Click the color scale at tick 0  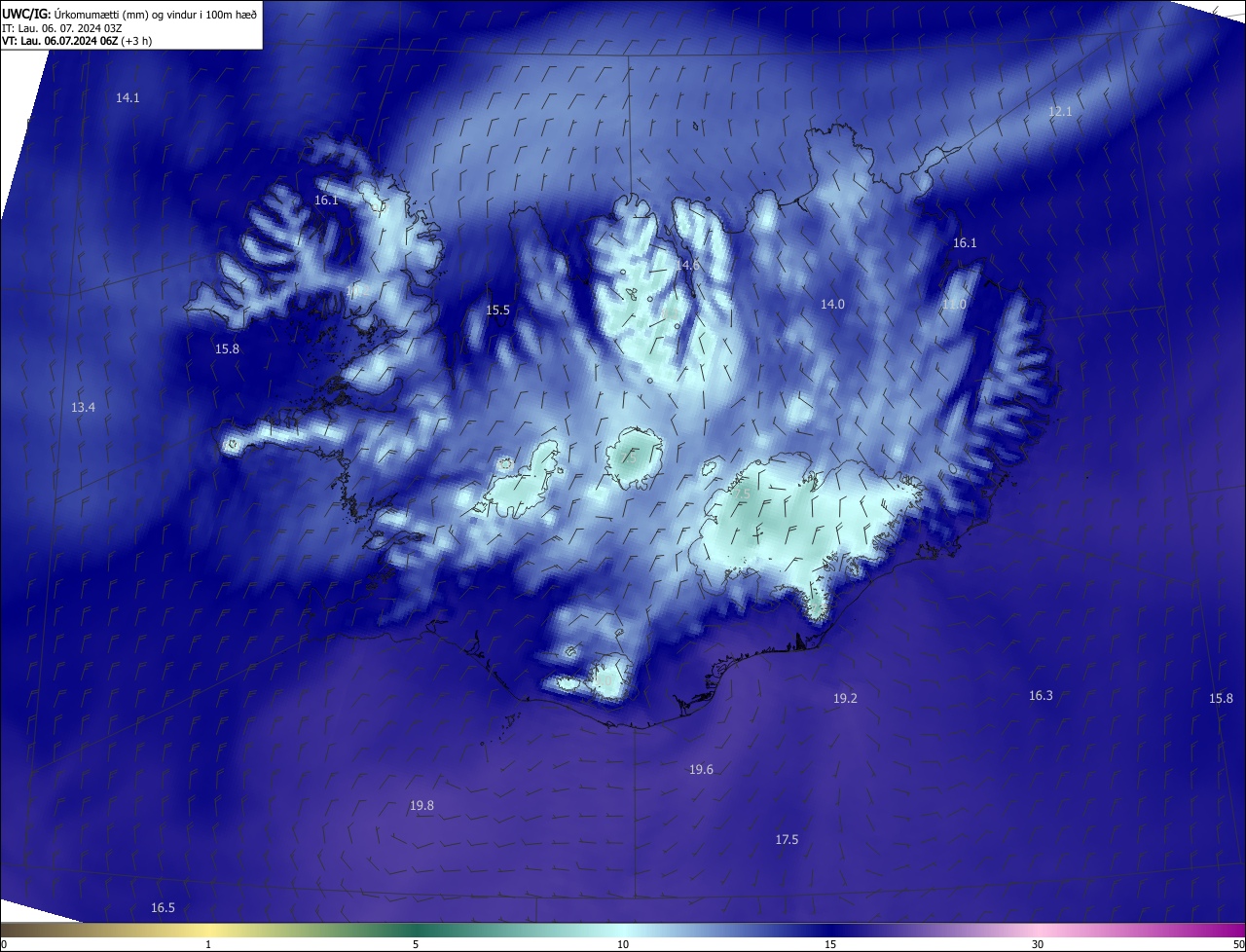tap(4, 944)
